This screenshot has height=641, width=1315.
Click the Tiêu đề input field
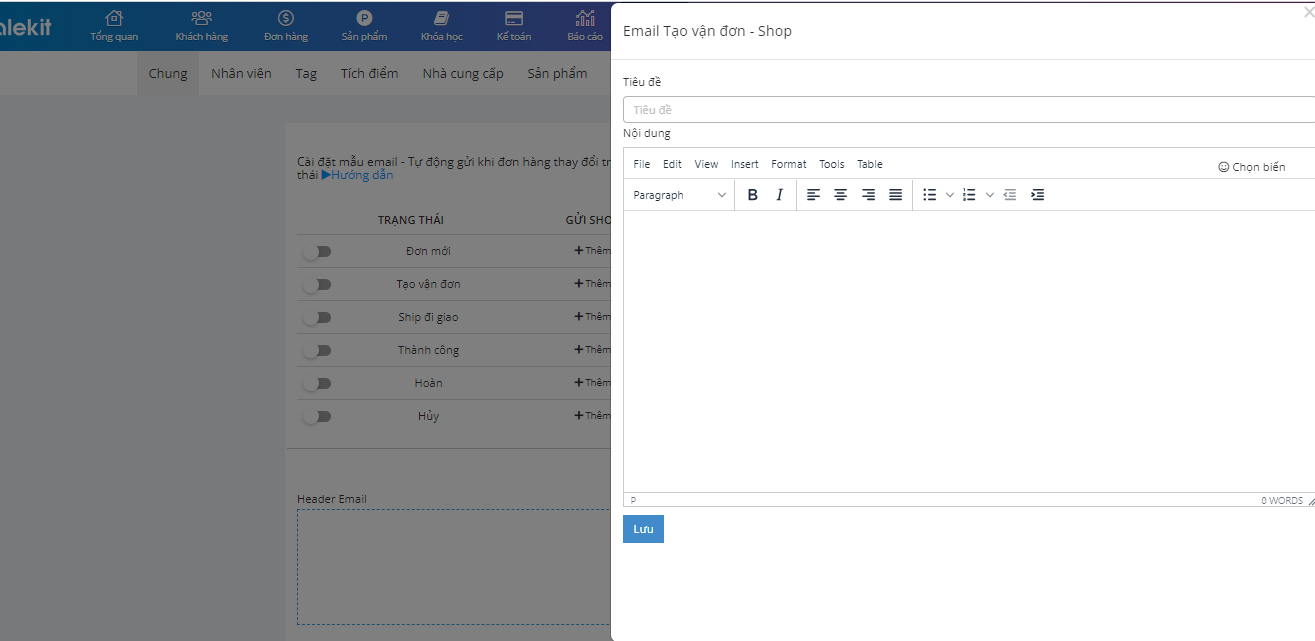tap(968, 110)
